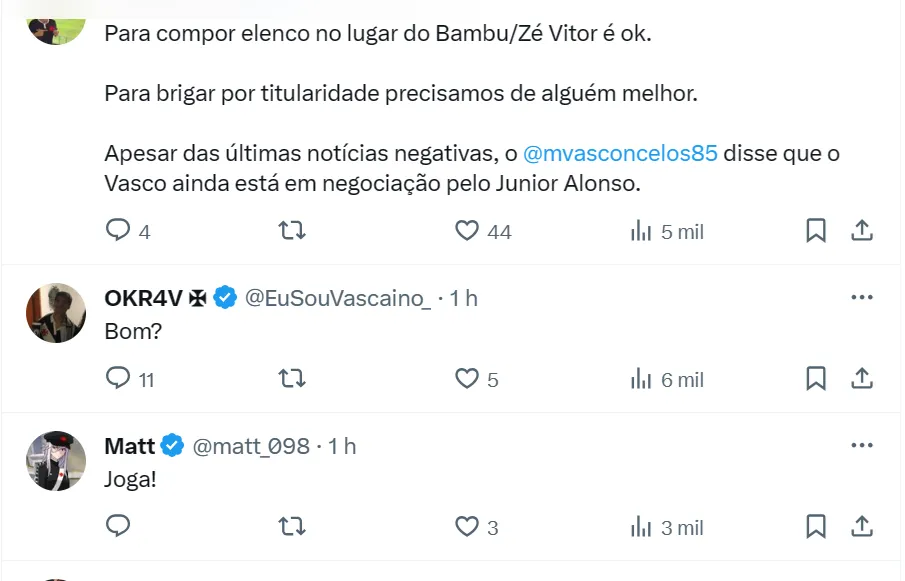The height and width of the screenshot is (581, 905).
Task: Like the tweet with 44 likes
Action: click(467, 231)
